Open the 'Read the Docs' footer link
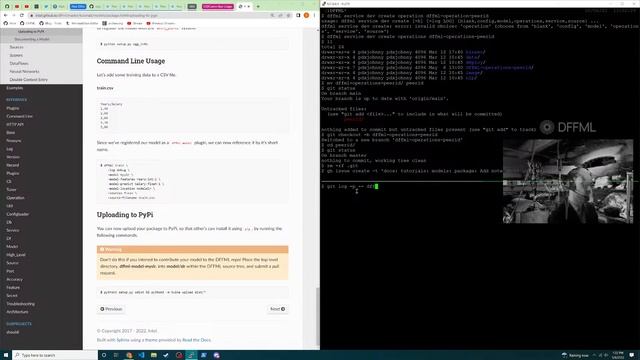The image size is (640, 360). [x=196, y=340]
